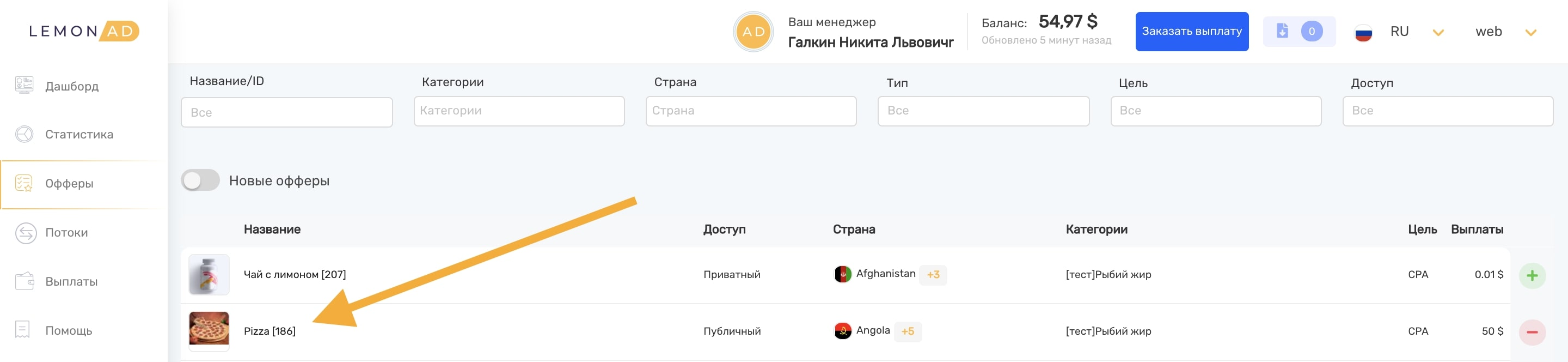Open the Pizza [186] offer link
The image size is (1568, 362).
(x=269, y=331)
